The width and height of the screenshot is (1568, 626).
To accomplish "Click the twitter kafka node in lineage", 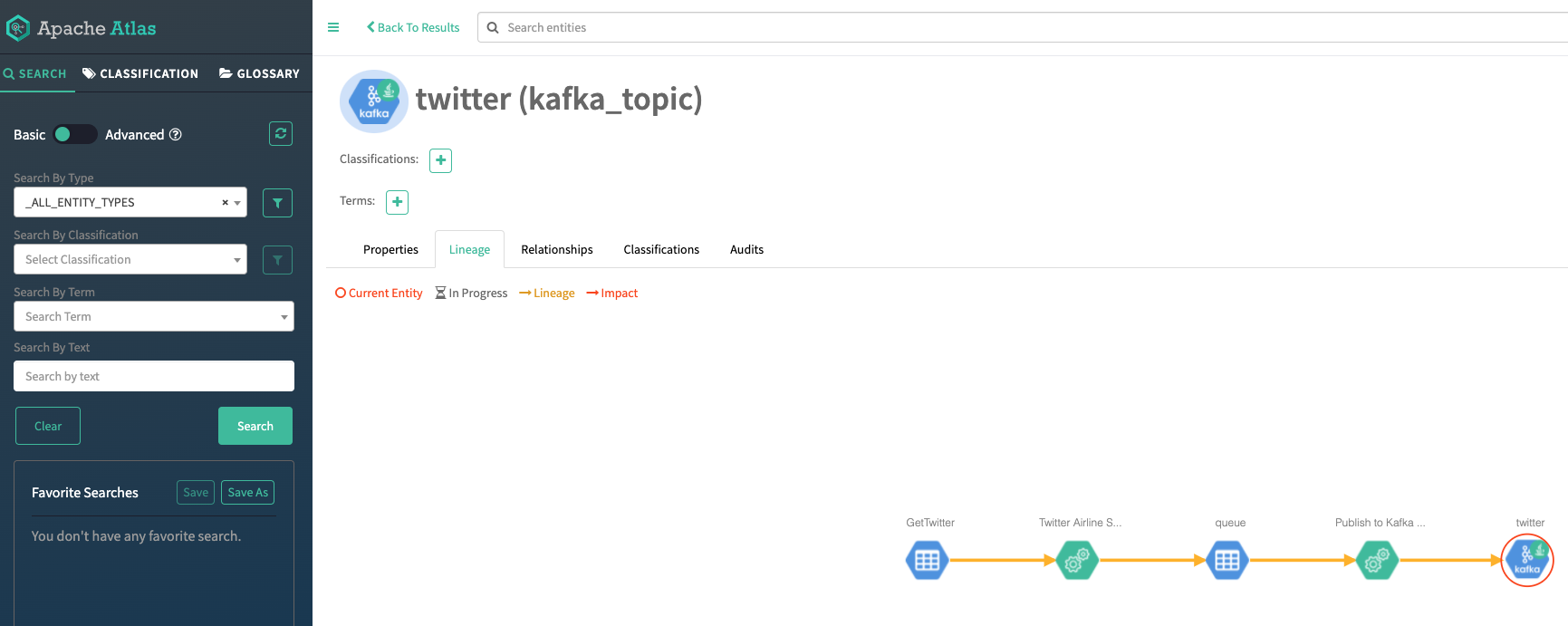I will coord(1527,560).
